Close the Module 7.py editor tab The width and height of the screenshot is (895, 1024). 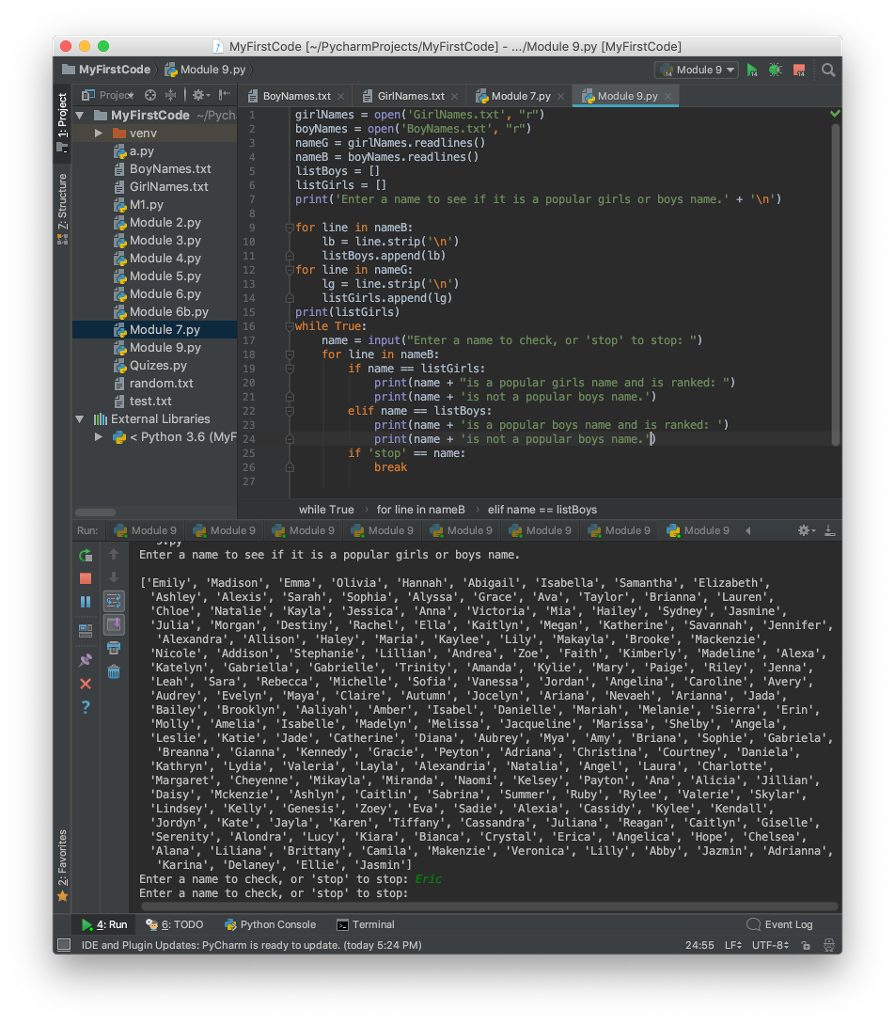(561, 96)
